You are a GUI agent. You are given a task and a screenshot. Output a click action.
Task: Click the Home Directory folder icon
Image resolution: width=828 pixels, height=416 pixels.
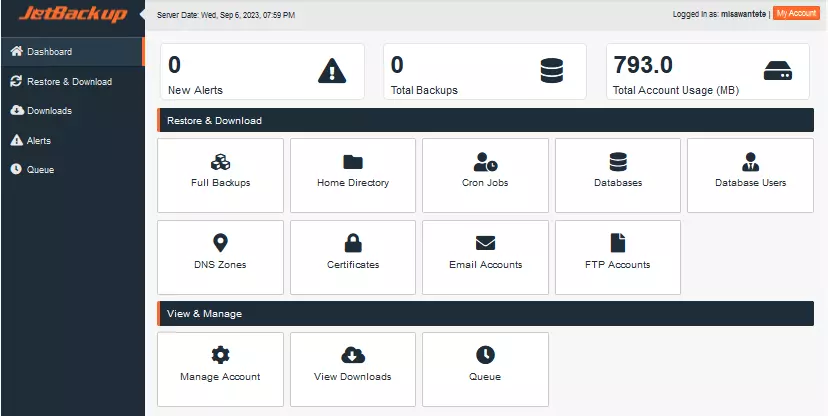pyautogui.click(x=353, y=162)
